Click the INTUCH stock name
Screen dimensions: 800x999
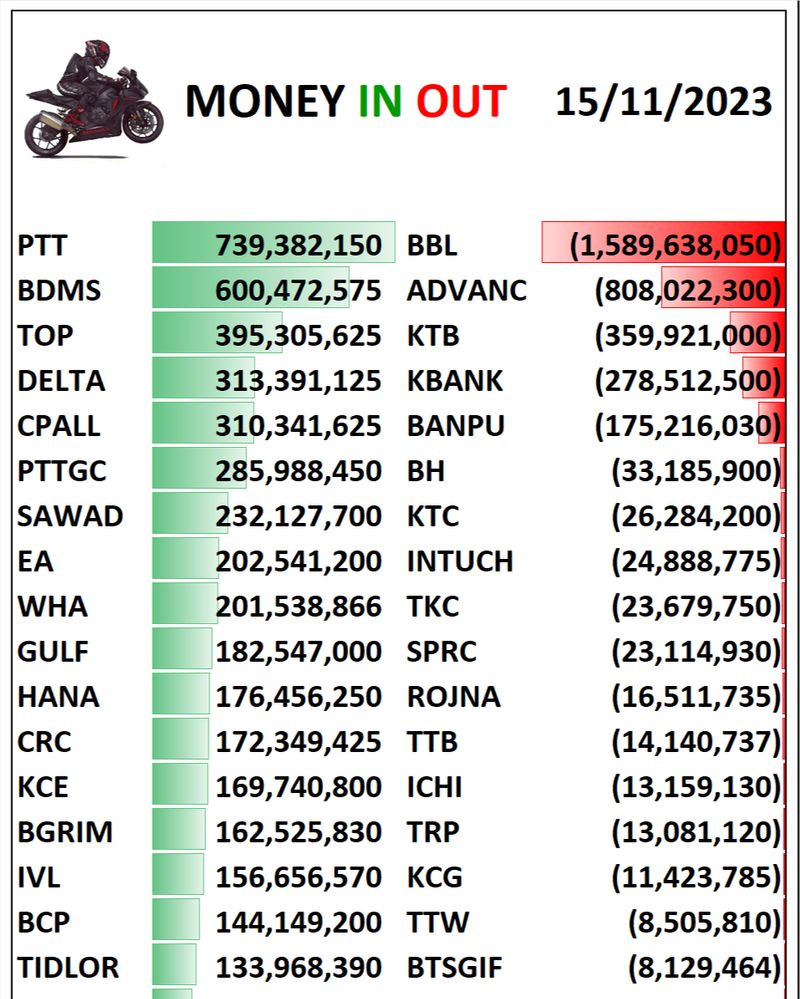pos(459,561)
